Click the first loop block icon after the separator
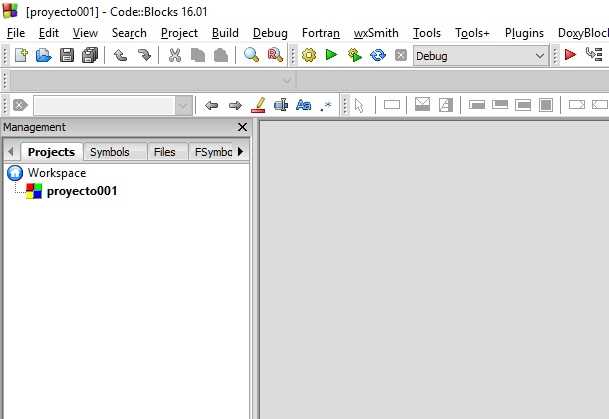This screenshot has width=609, height=419. 477,105
